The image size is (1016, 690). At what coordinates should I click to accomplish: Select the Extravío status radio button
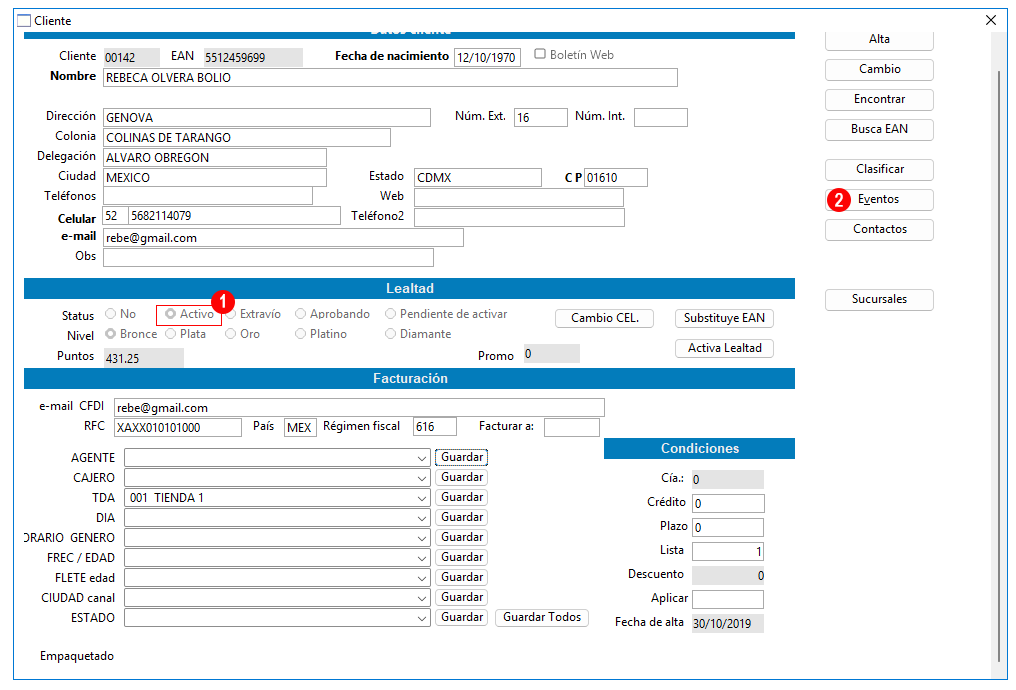[231, 314]
